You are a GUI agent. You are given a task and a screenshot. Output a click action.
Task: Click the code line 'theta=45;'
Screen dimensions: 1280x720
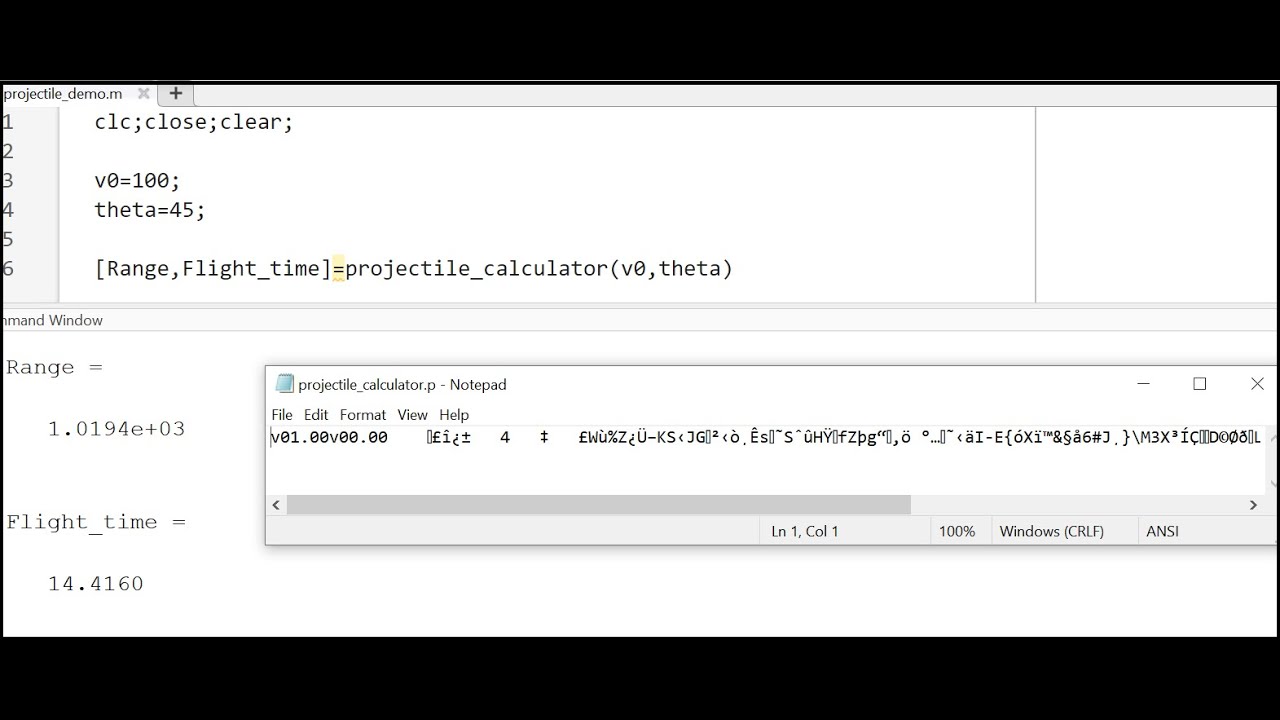(x=150, y=210)
